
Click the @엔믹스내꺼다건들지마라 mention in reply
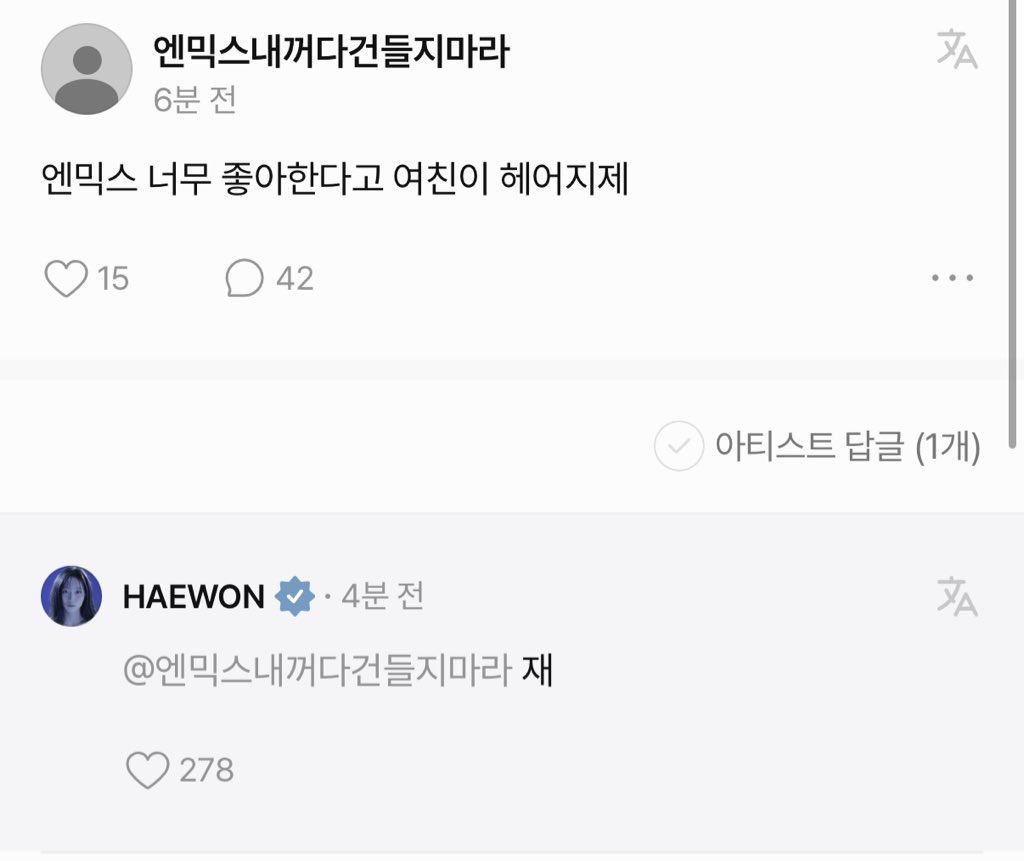coord(317,670)
